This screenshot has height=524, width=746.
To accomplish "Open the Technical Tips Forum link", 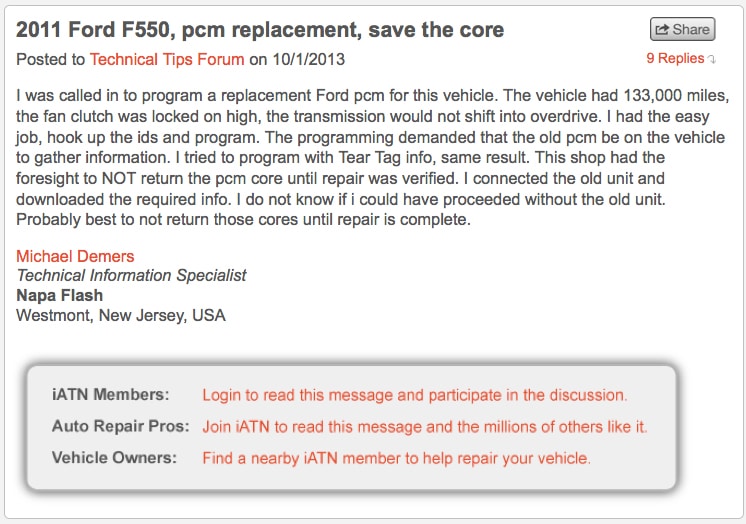I will click(167, 59).
